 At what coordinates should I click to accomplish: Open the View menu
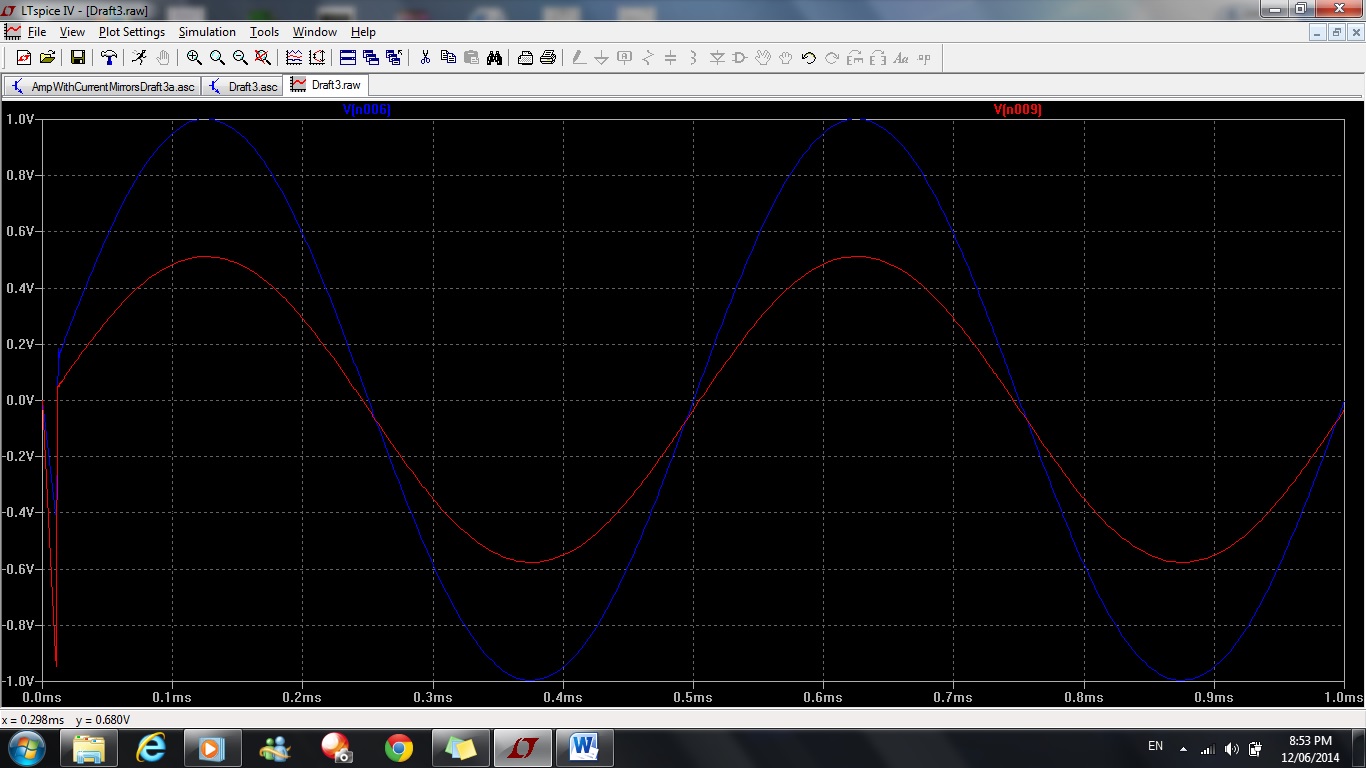click(x=73, y=32)
